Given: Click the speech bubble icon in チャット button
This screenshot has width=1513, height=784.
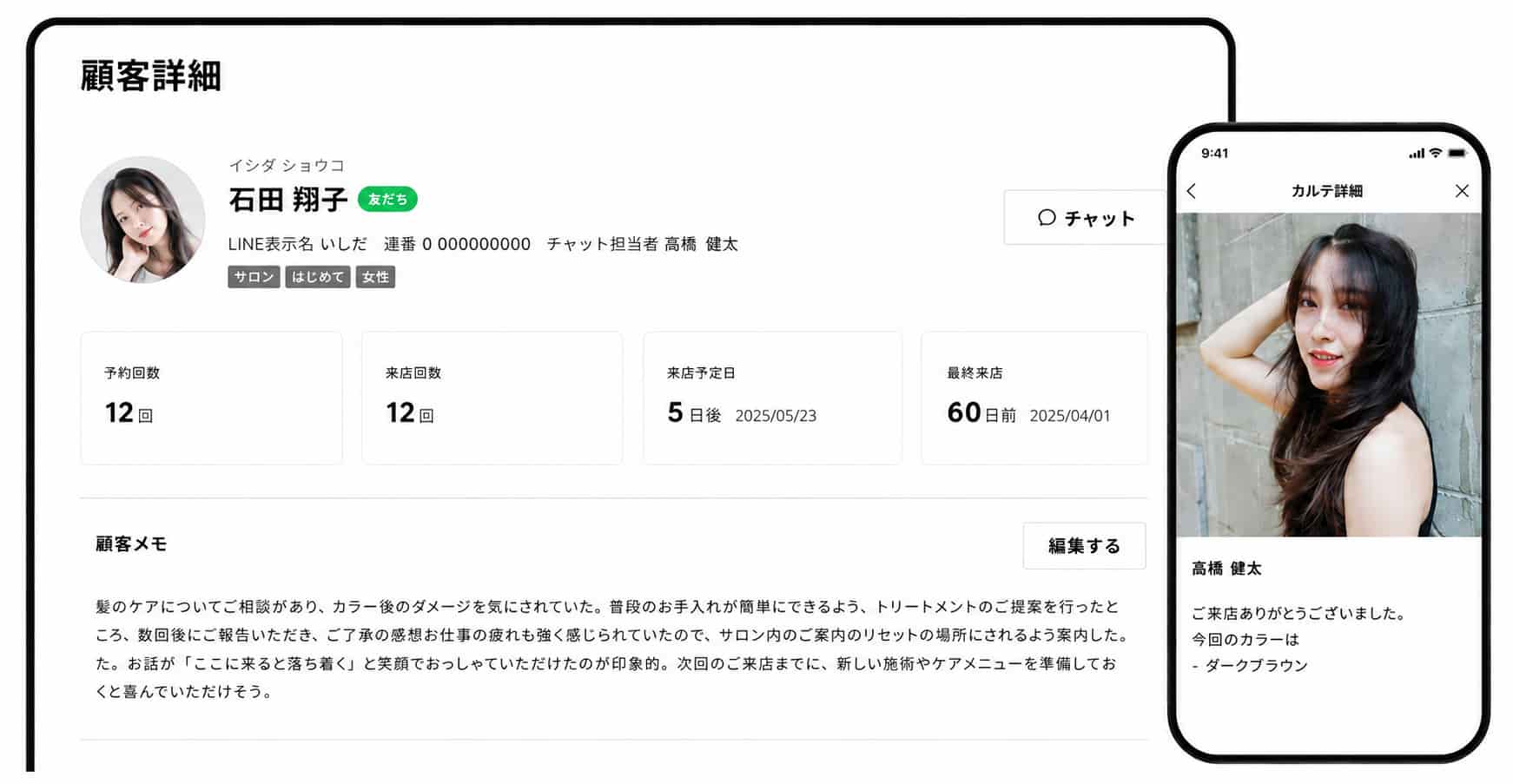Looking at the screenshot, I should coord(1047,217).
